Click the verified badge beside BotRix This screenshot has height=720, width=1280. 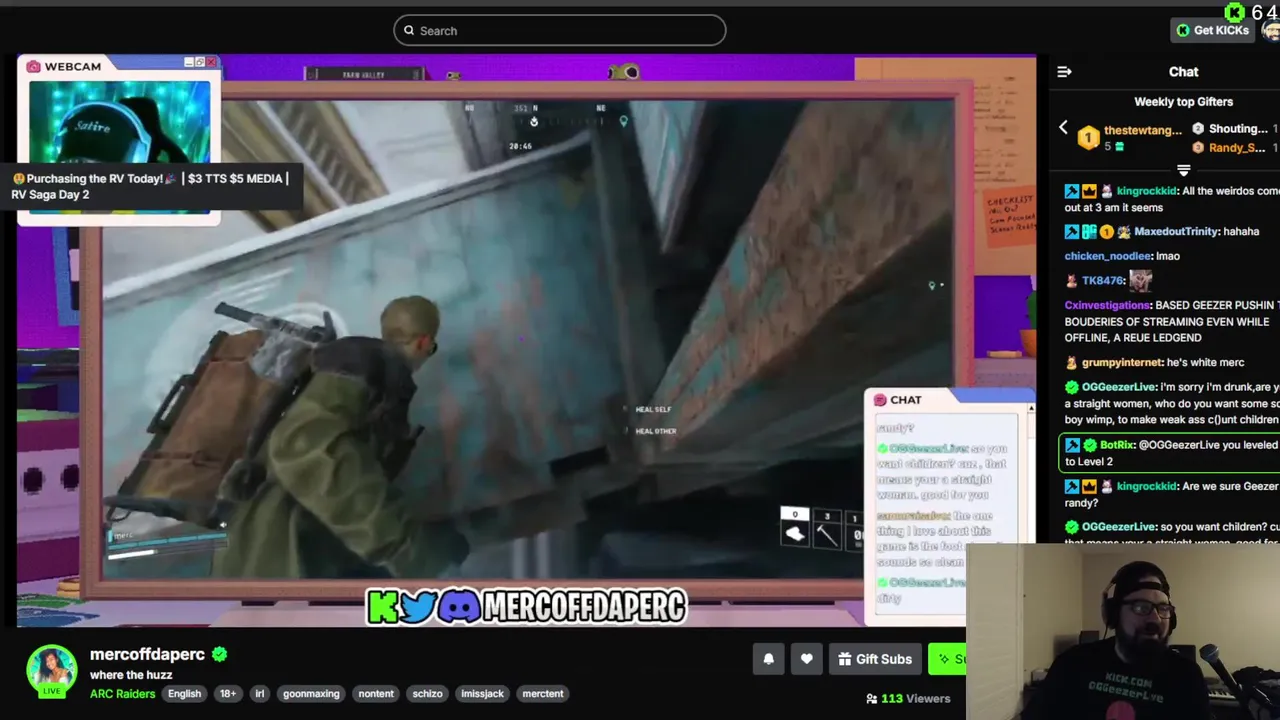pyautogui.click(x=1089, y=445)
